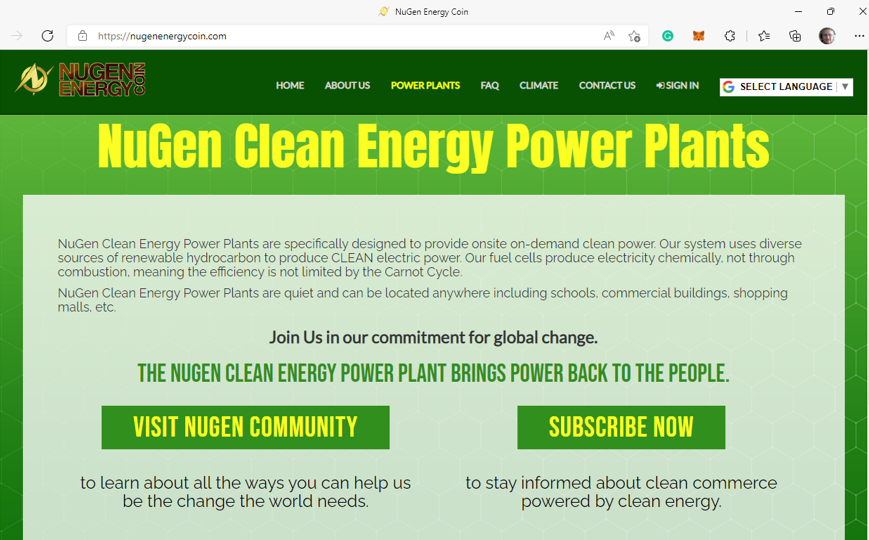Screen dimensions: 869x540
Task: Click the site lock info icon
Action: pos(83,36)
